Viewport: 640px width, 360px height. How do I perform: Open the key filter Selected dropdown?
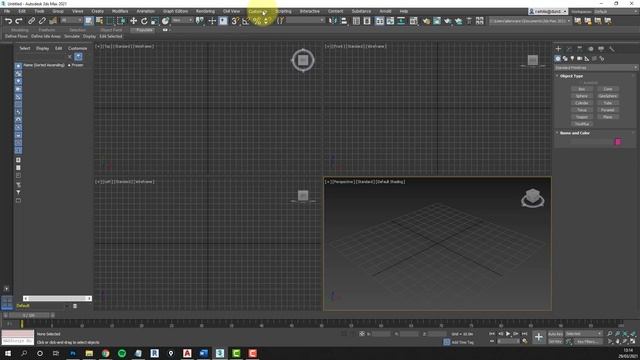(x=584, y=334)
